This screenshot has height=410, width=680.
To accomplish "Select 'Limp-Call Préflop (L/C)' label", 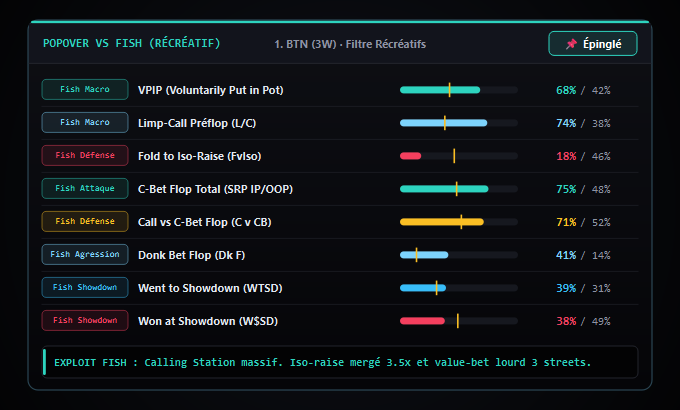I will click(x=197, y=123).
